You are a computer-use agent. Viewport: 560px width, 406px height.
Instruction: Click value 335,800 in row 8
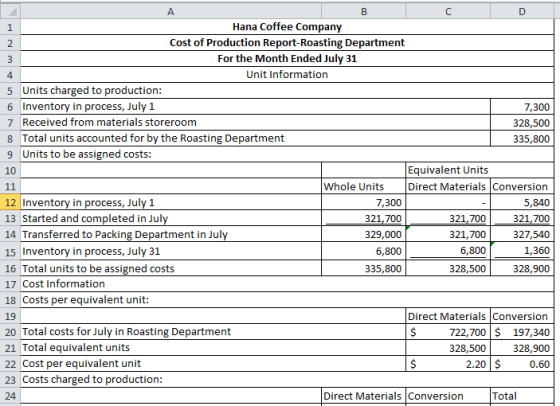pyautogui.click(x=522, y=138)
